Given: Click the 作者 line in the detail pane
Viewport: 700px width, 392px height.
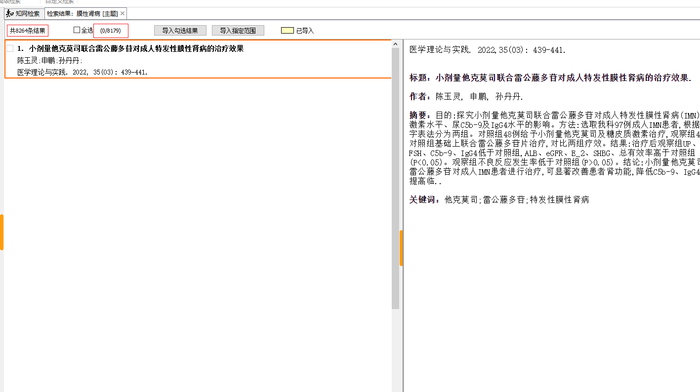Looking at the screenshot, I should [466, 96].
